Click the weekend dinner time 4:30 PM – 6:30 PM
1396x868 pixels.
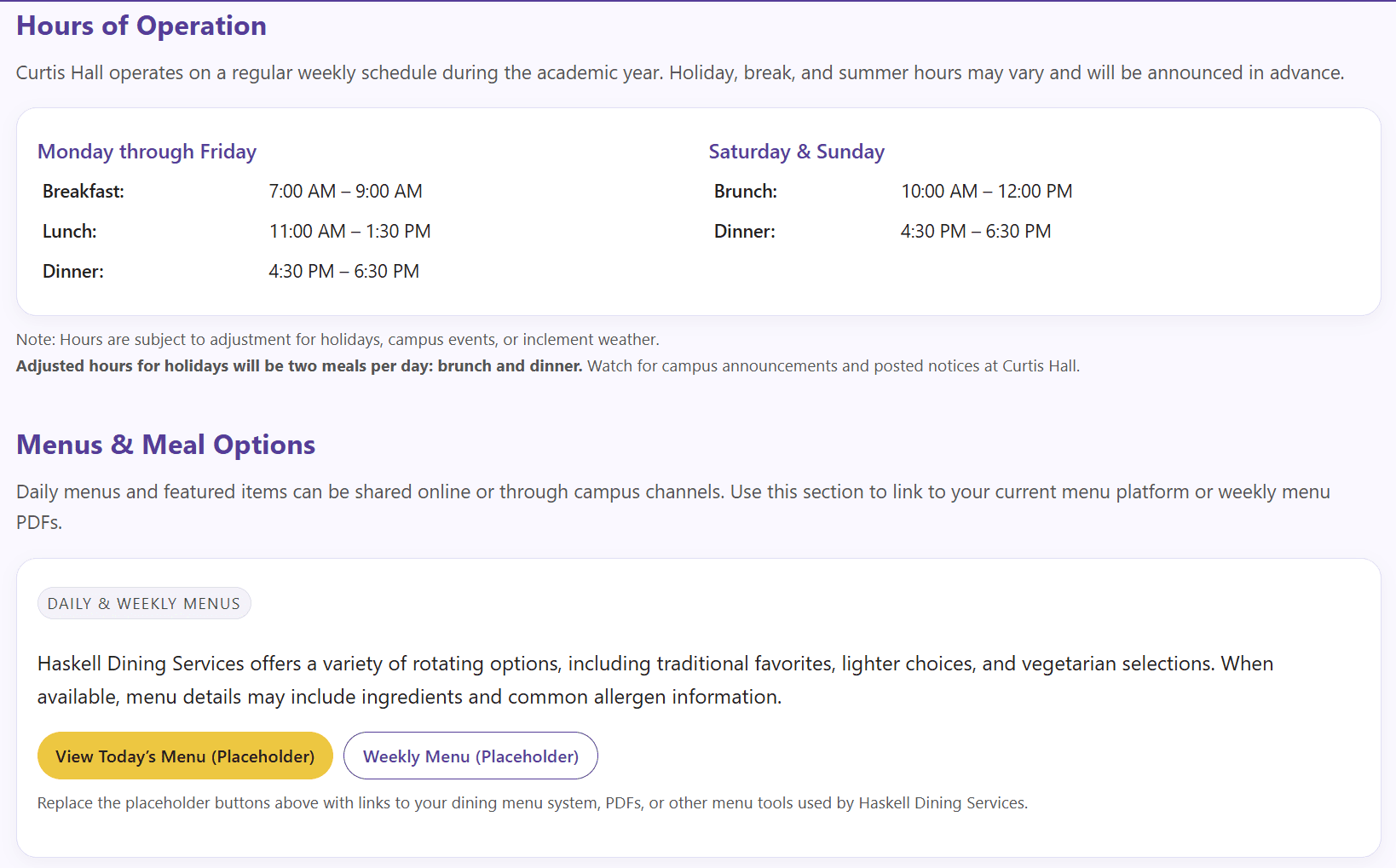point(975,232)
